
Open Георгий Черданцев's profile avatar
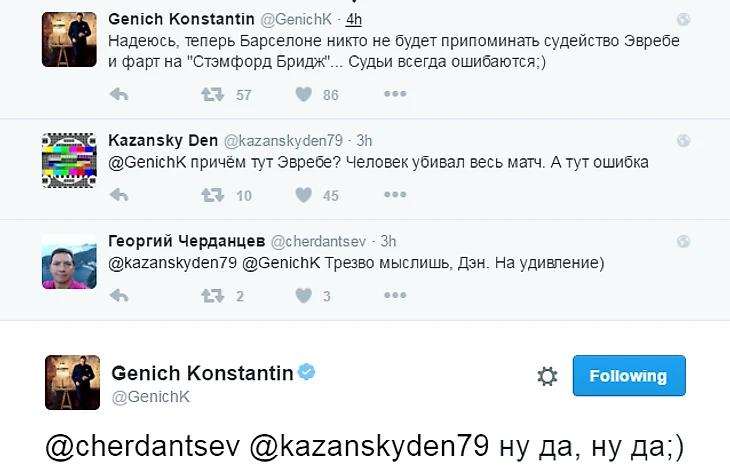point(69,260)
